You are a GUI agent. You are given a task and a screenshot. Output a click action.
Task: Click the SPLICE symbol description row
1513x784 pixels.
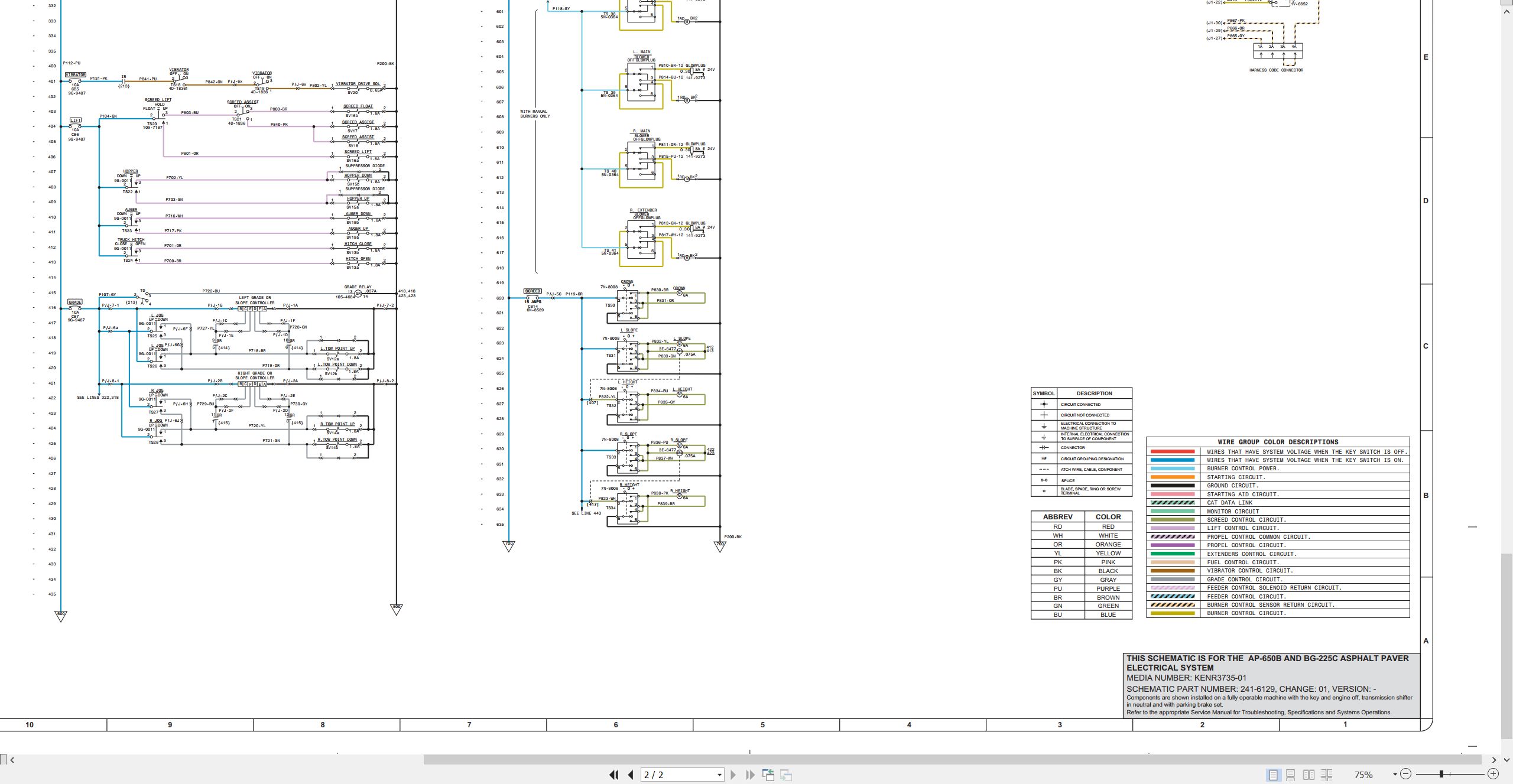(x=1082, y=480)
